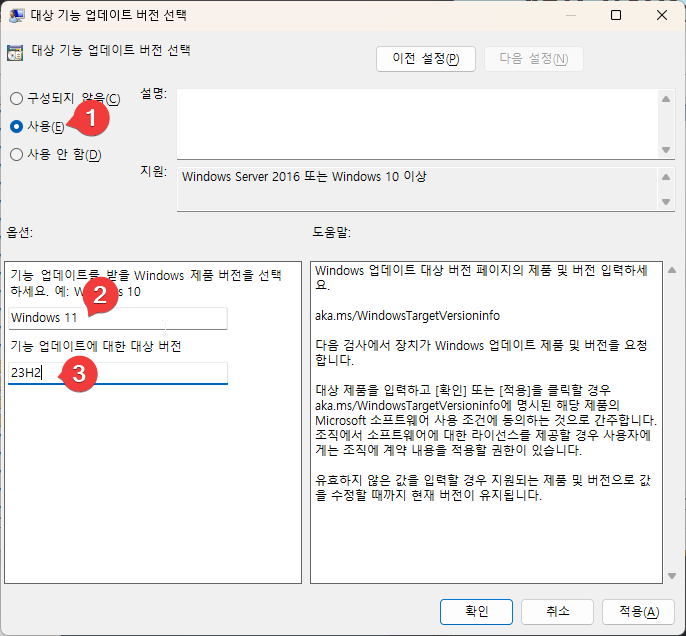Click the Windows 11 product version field
Screen dimensions: 686x636
pyautogui.click(x=118, y=318)
